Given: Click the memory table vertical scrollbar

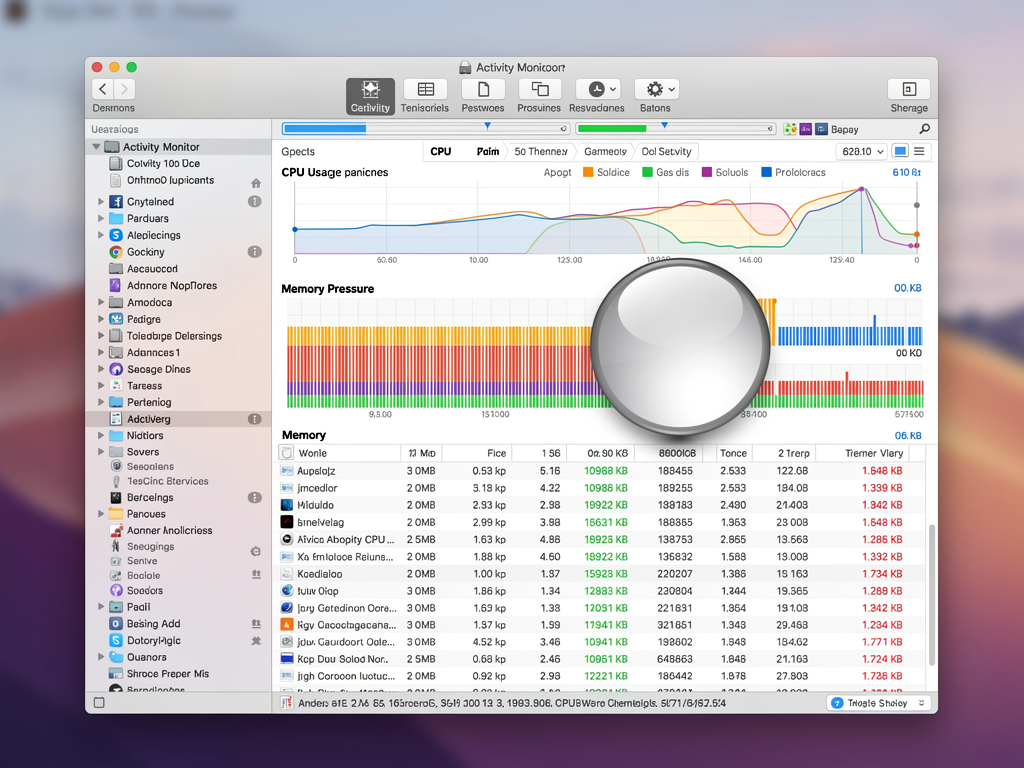Looking at the screenshot, I should (931, 594).
